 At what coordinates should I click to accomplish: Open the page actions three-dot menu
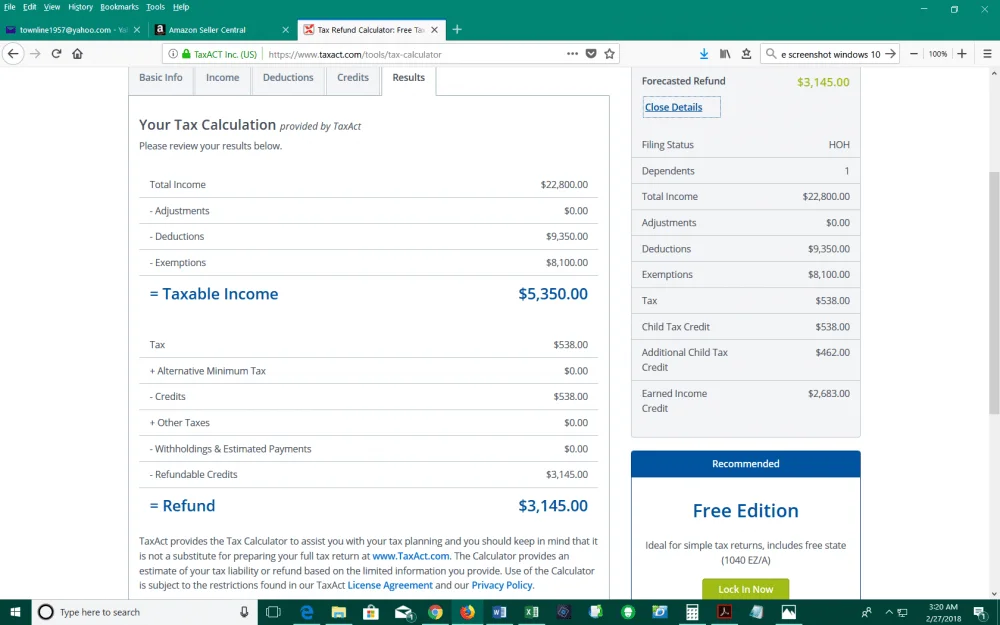(572, 54)
